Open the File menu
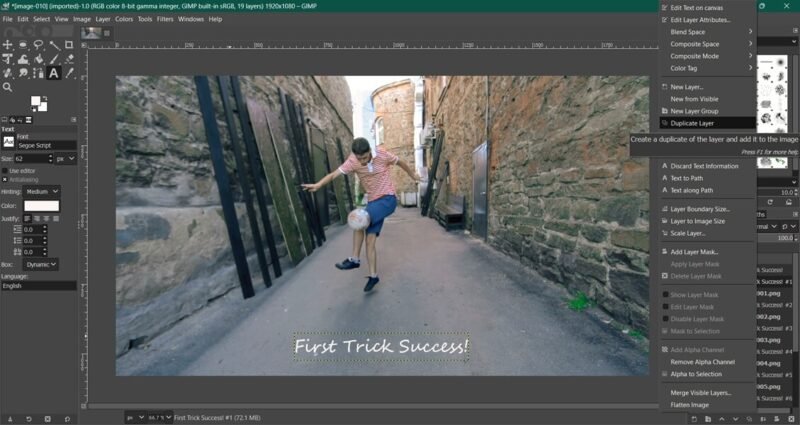This screenshot has width=800, height=425. tap(8, 19)
